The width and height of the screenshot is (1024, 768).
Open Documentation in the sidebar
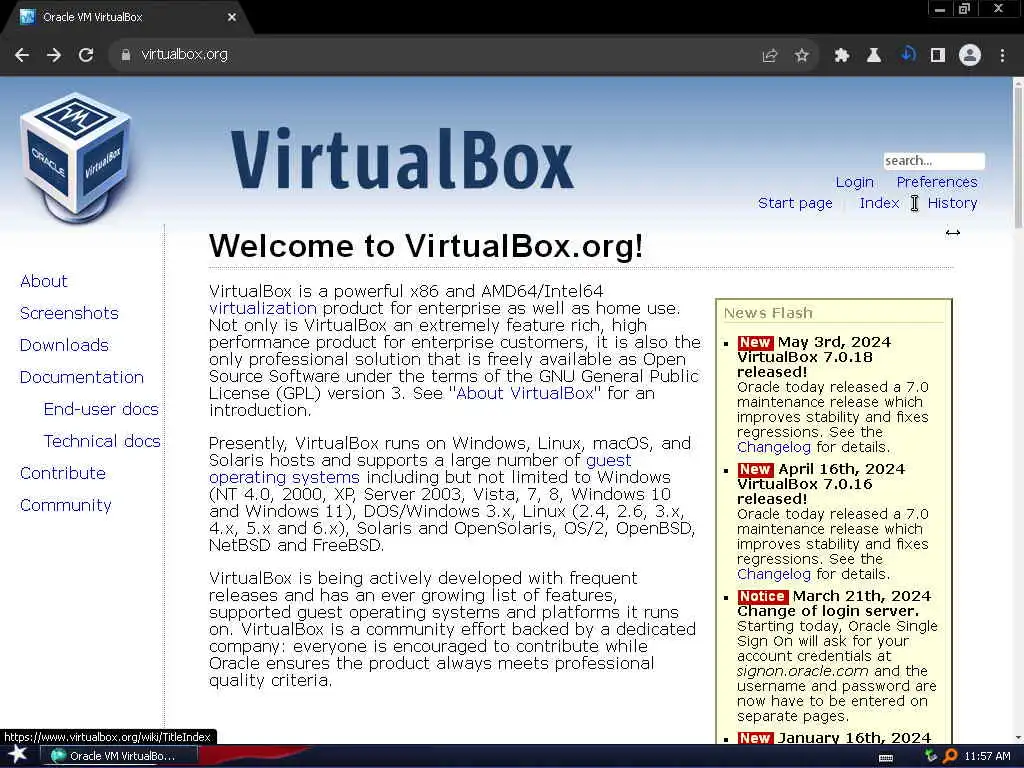(82, 377)
